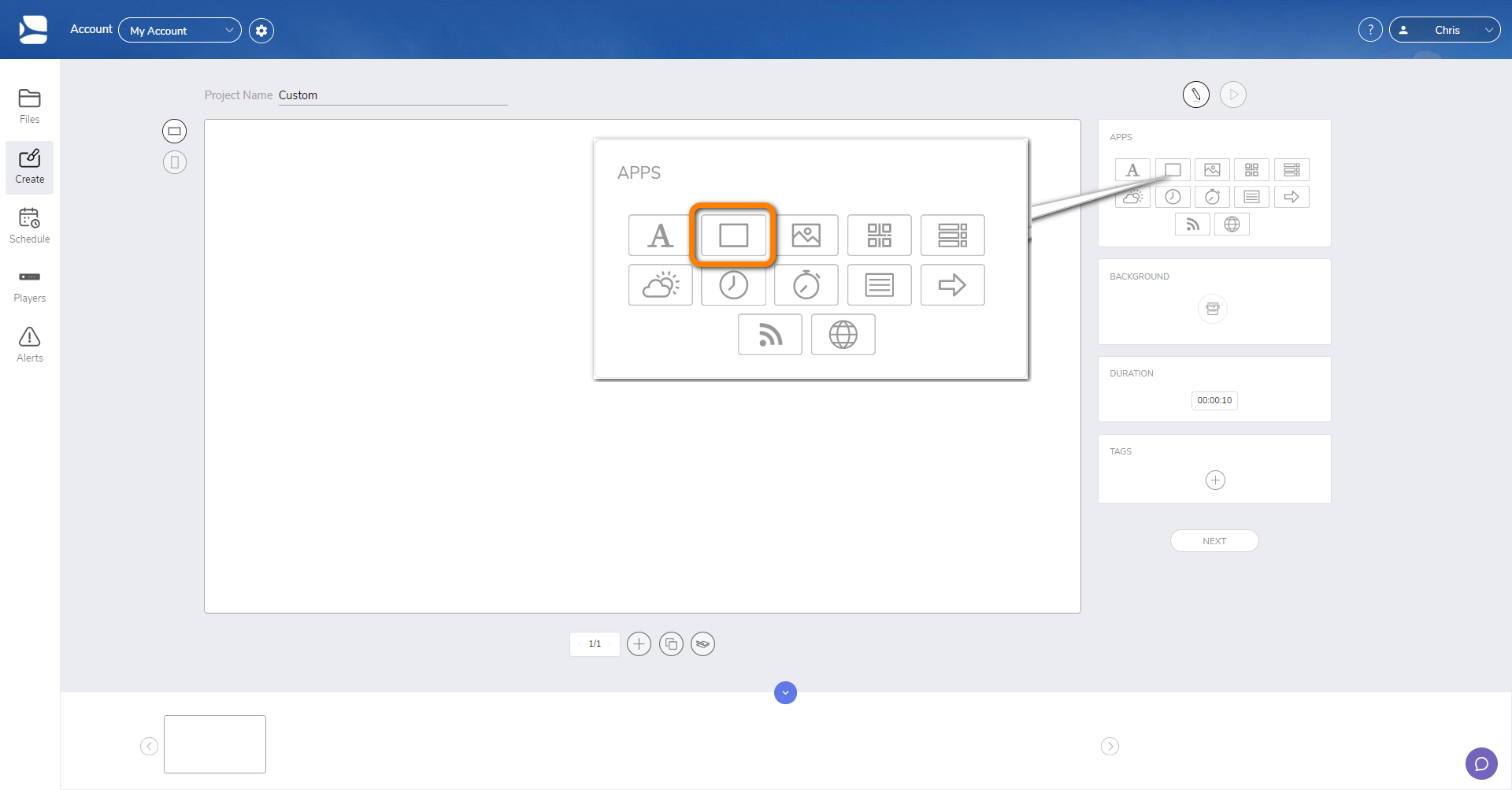Add the Weather app from sidebar APPS panel
Screen dimensions: 1512x790
[1132, 197]
